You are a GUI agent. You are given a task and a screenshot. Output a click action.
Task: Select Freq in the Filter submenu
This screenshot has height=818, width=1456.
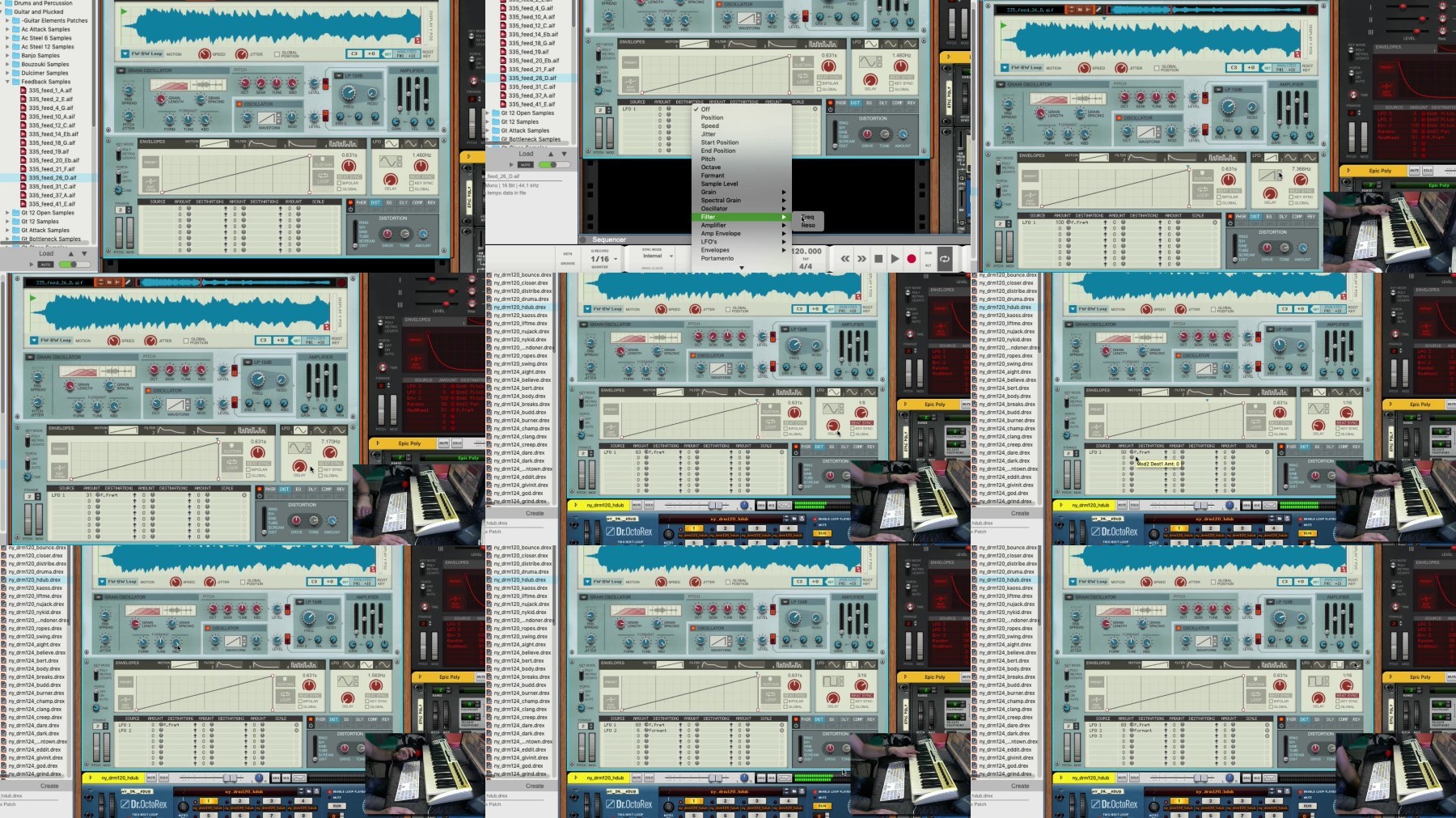click(808, 217)
